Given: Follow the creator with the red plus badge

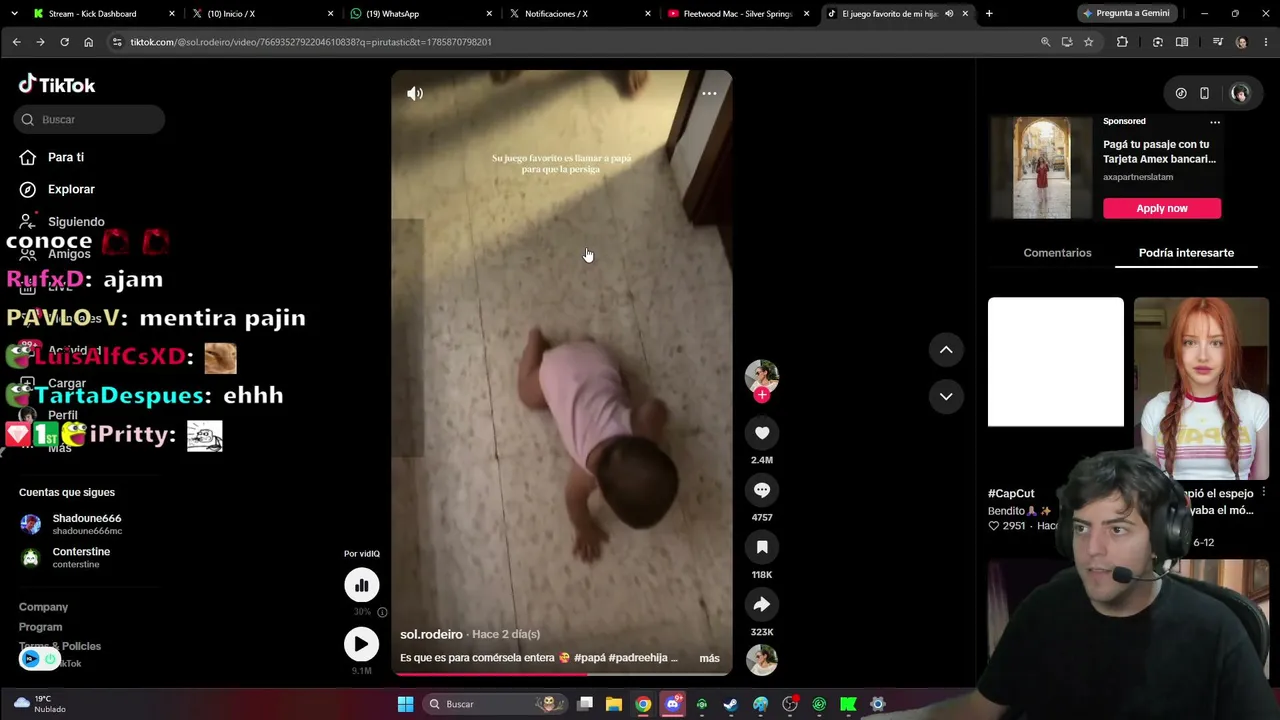Looking at the screenshot, I should [x=762, y=395].
